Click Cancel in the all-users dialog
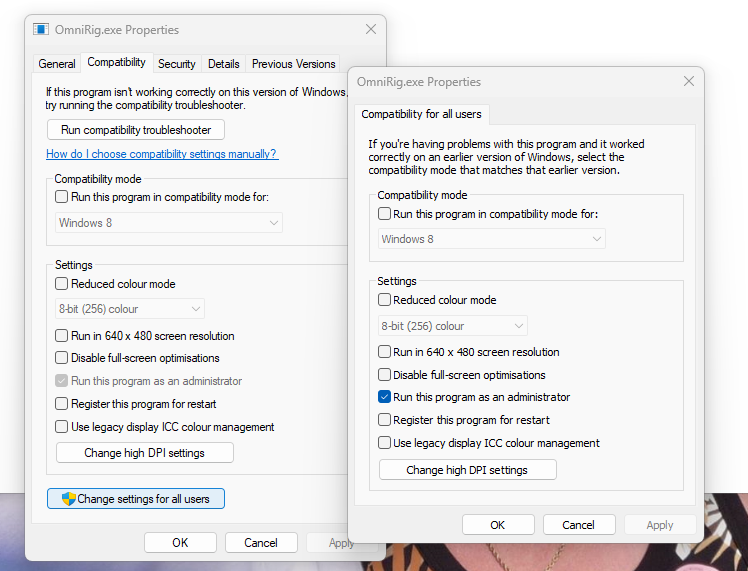 (x=579, y=525)
